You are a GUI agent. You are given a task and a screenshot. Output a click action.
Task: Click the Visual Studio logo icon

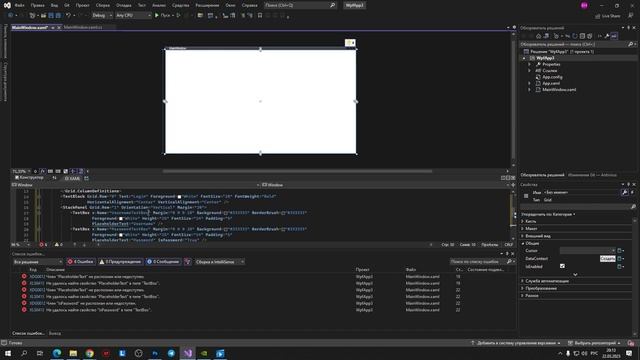7,5
